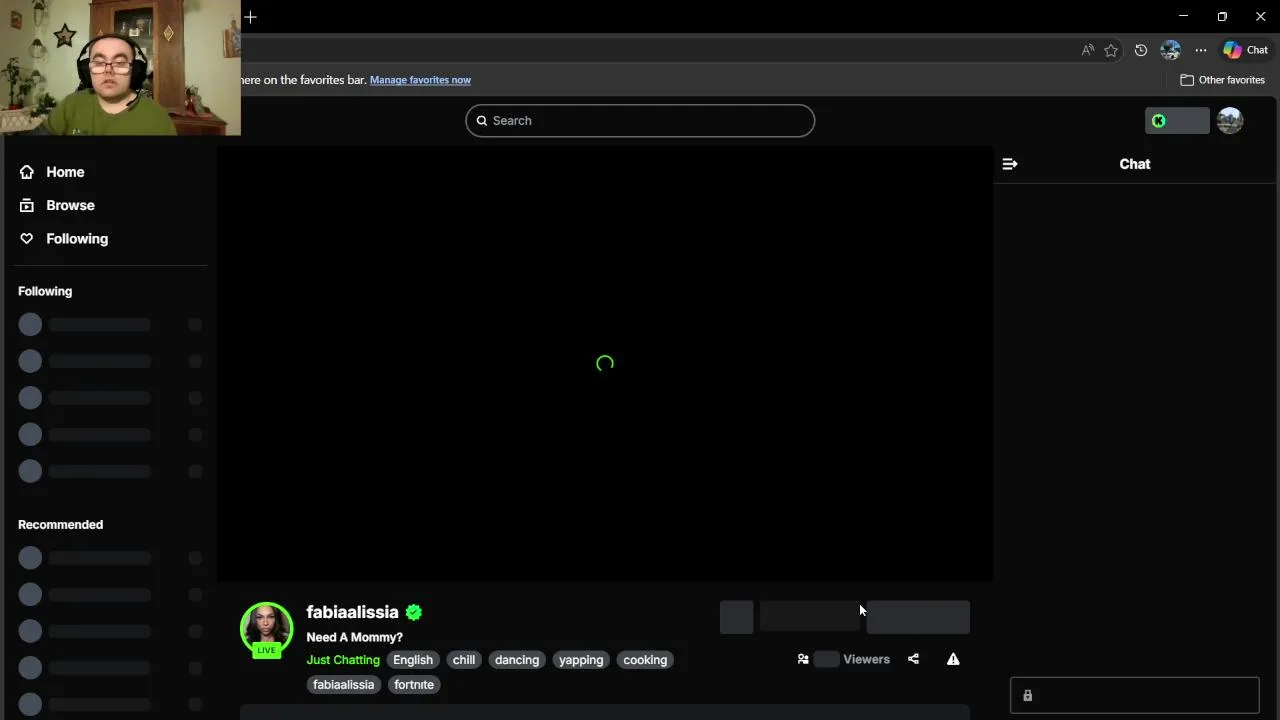This screenshot has width=1280, height=720.
Task: Click the green verified badge
Action: [x=414, y=612]
